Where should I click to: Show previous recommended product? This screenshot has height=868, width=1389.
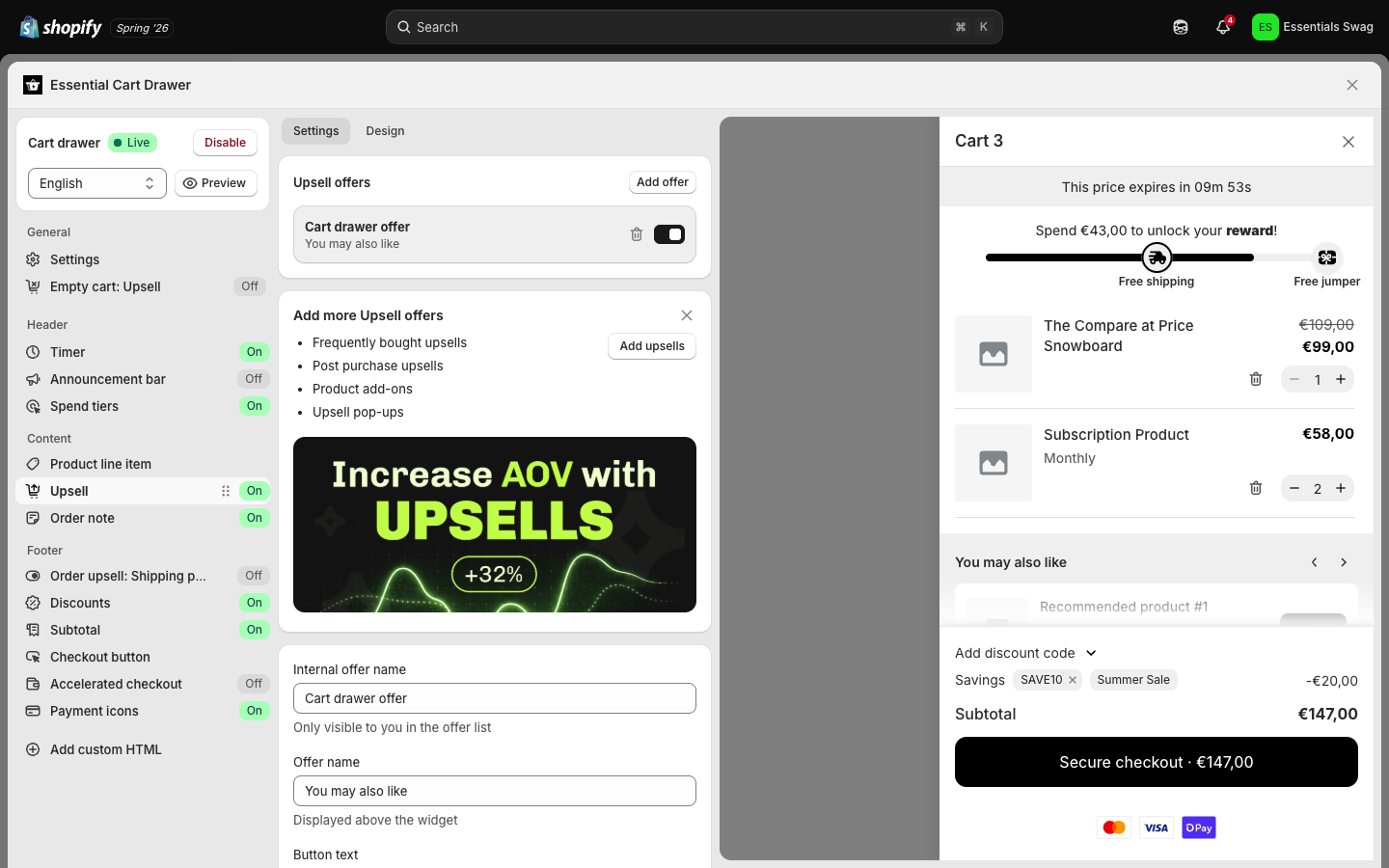point(1314,562)
